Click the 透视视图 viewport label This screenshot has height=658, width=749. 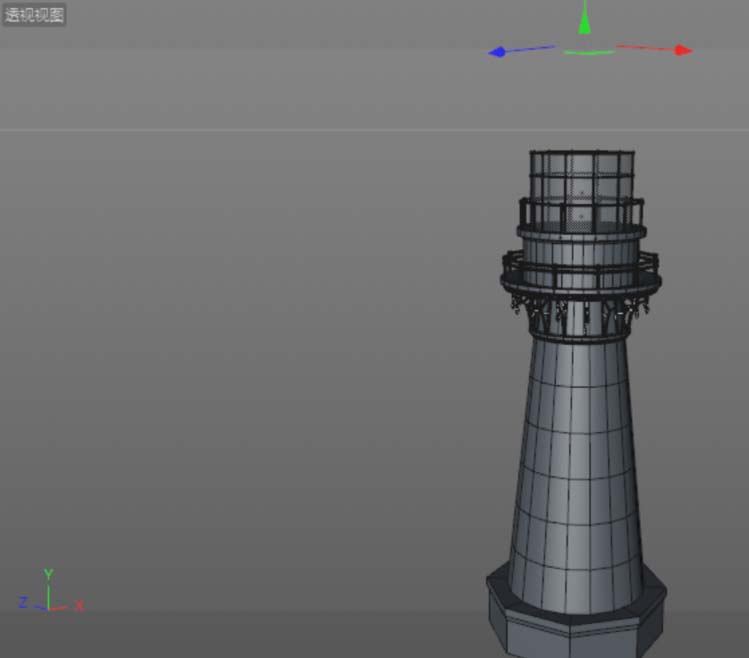coord(34,15)
